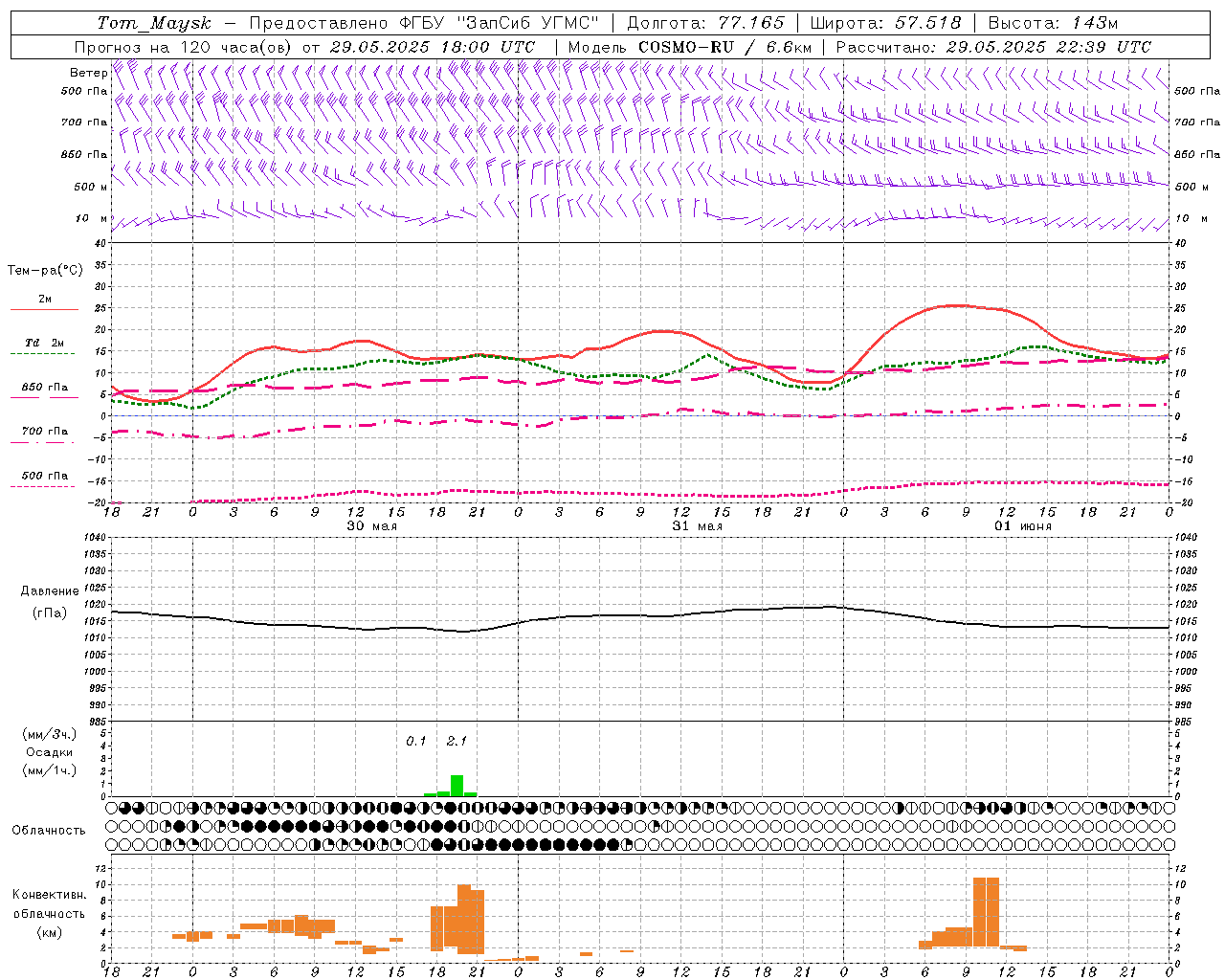Screen dimensions: 1225x980
Task: Click the Конвективн. convective cloud label
Action: point(49,895)
